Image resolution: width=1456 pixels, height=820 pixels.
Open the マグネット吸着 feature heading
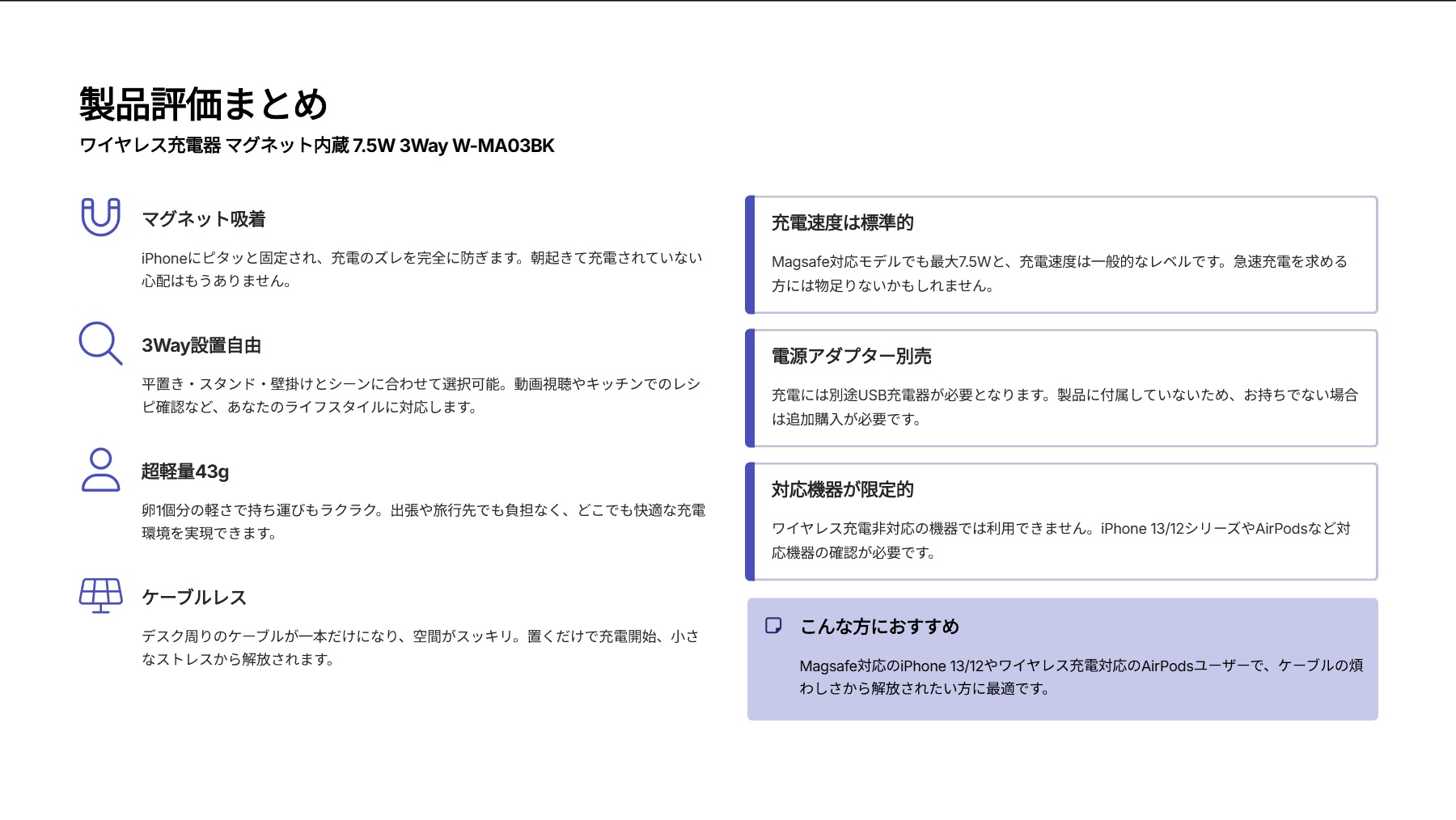pyautogui.click(x=207, y=218)
